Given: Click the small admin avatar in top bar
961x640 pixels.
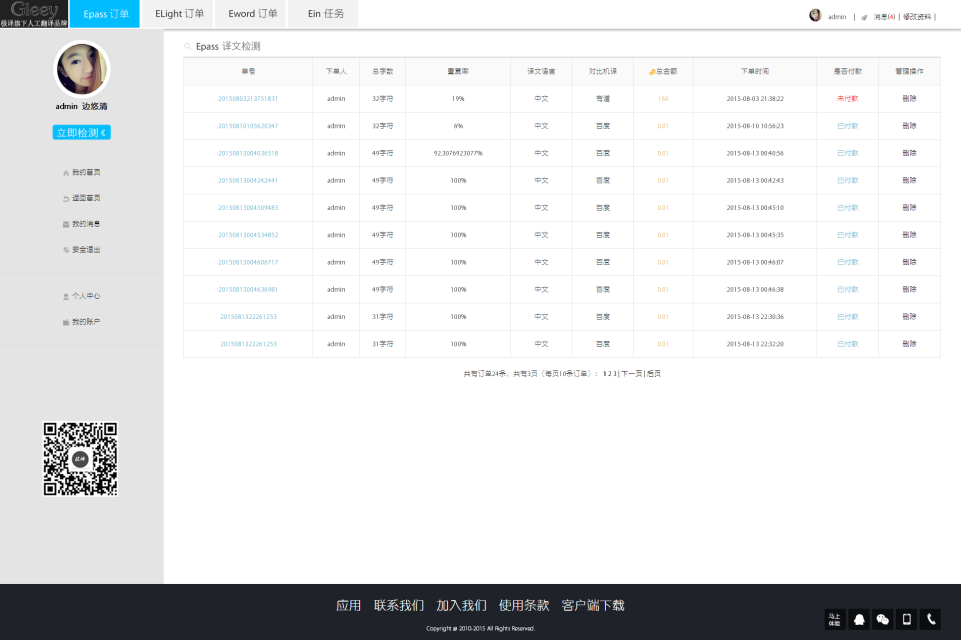Looking at the screenshot, I should tap(815, 16).
